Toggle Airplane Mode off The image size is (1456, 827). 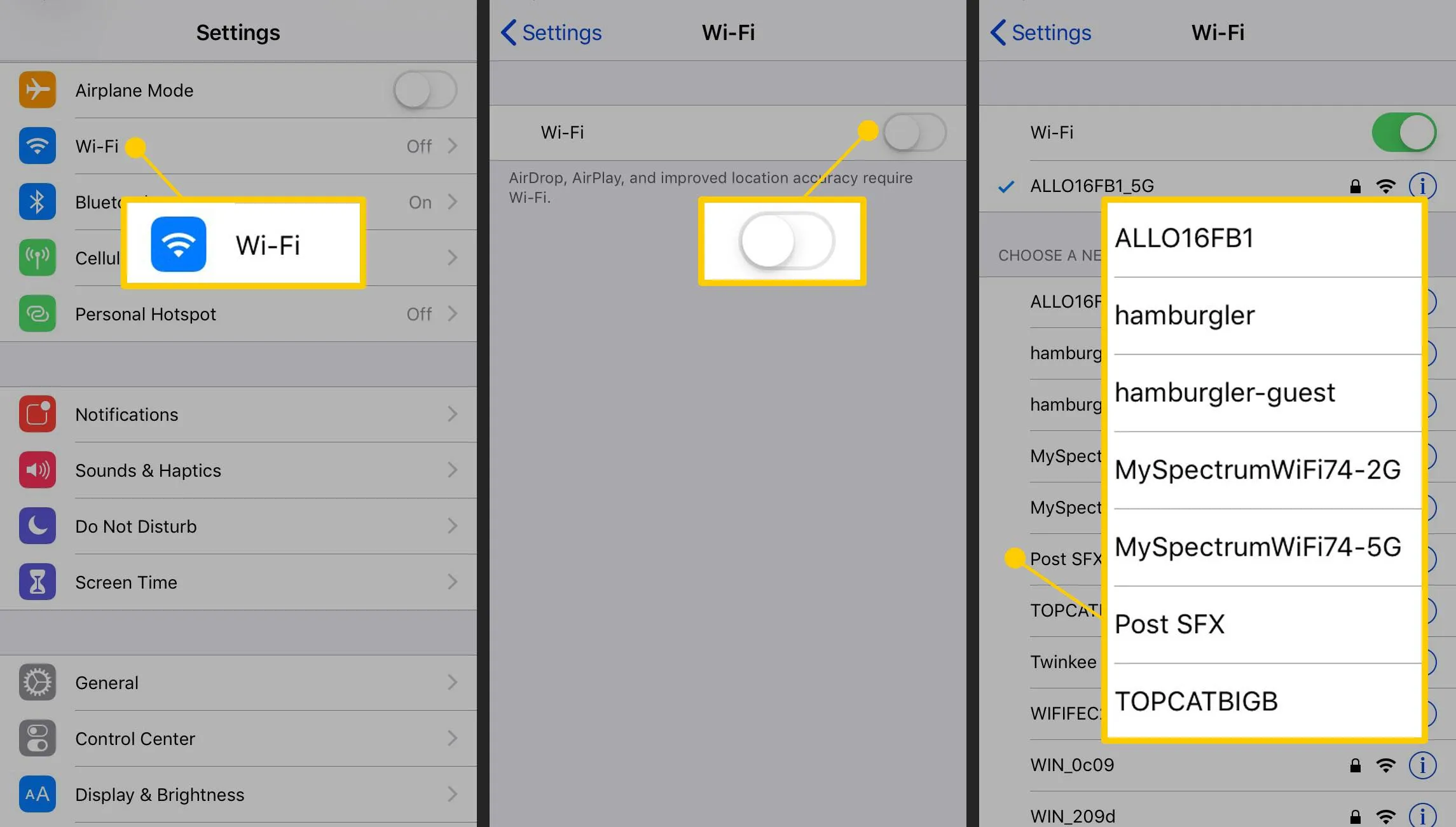point(424,90)
